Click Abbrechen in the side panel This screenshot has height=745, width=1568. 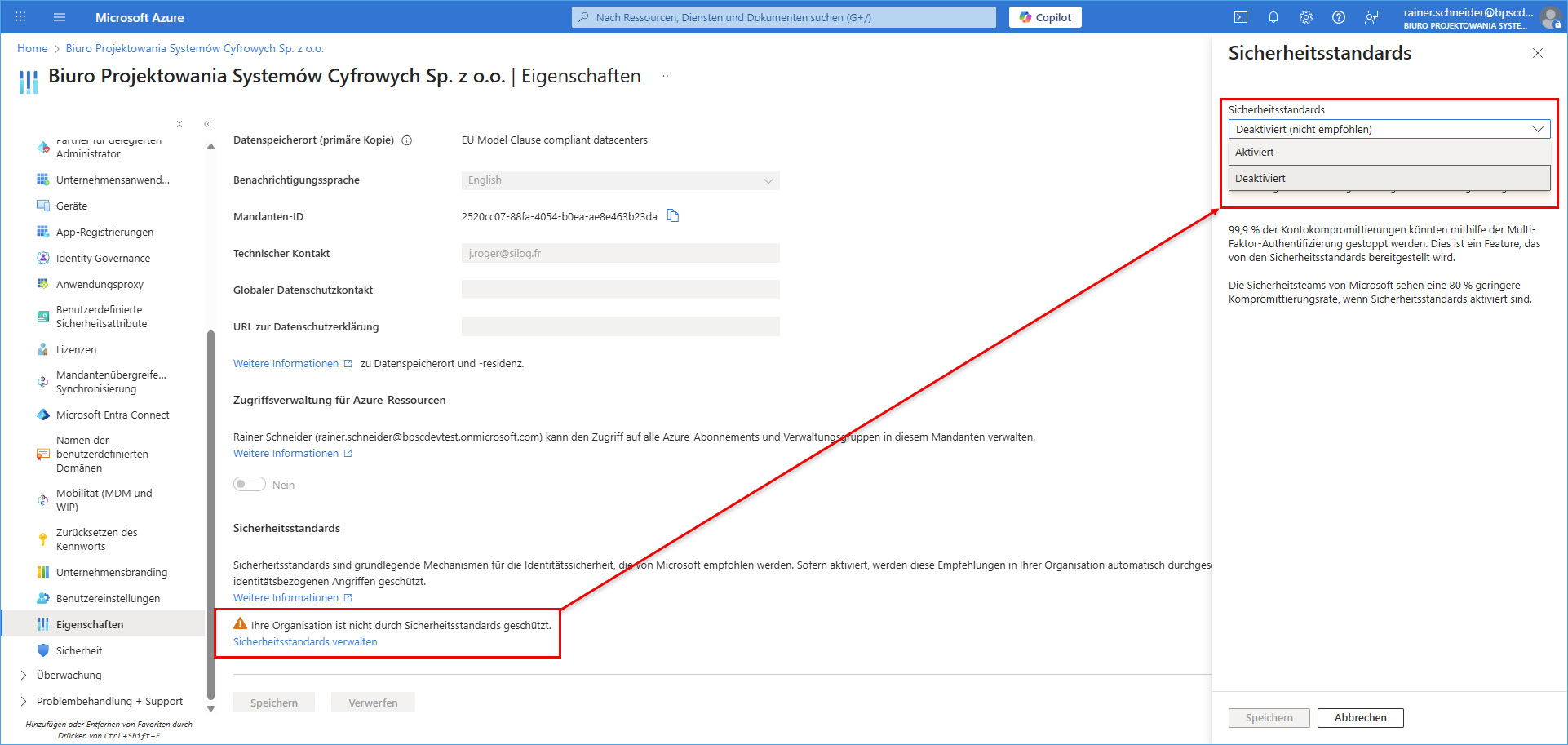[x=1360, y=717]
